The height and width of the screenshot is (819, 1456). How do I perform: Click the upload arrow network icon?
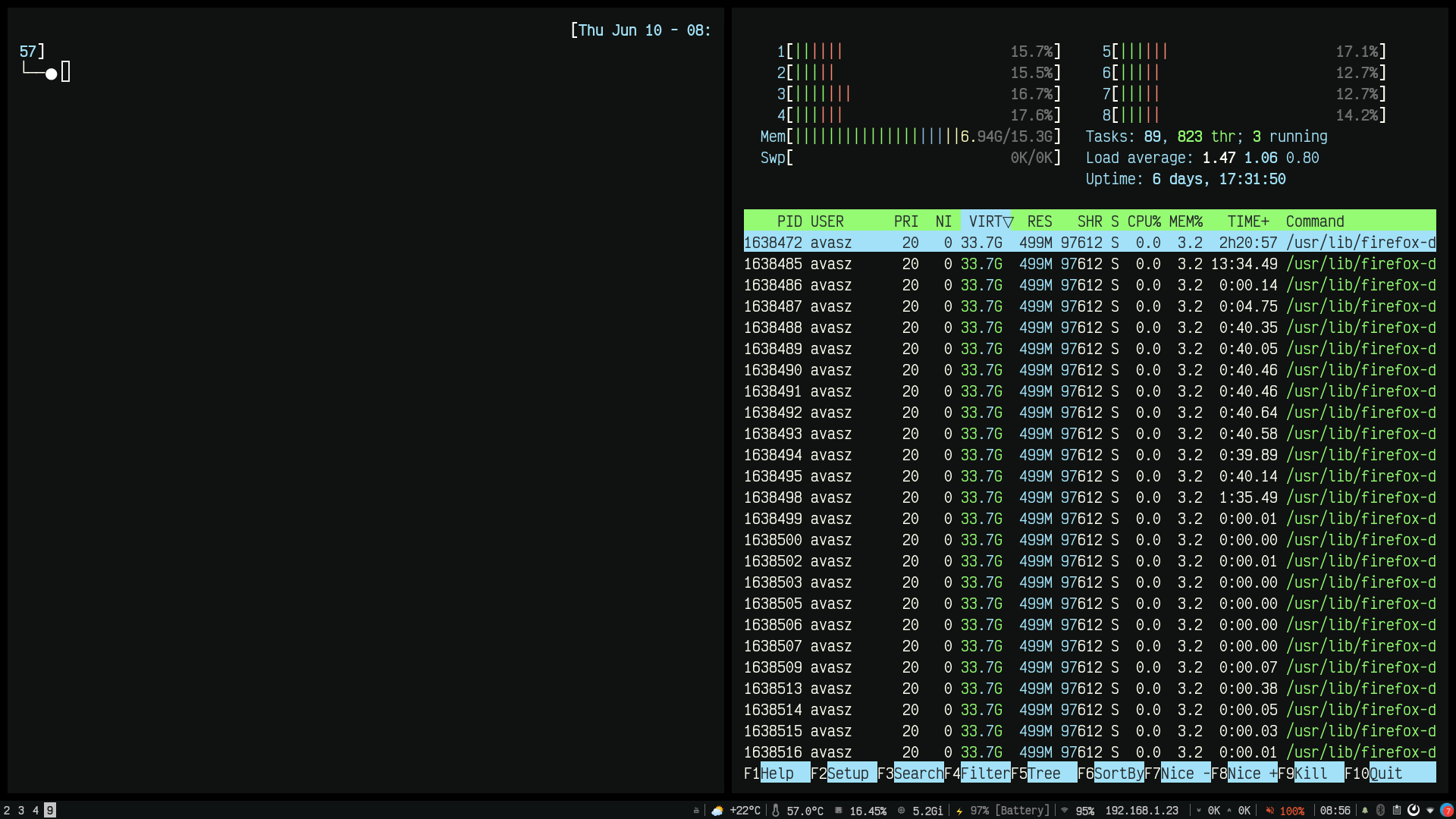pyautogui.click(x=1229, y=811)
